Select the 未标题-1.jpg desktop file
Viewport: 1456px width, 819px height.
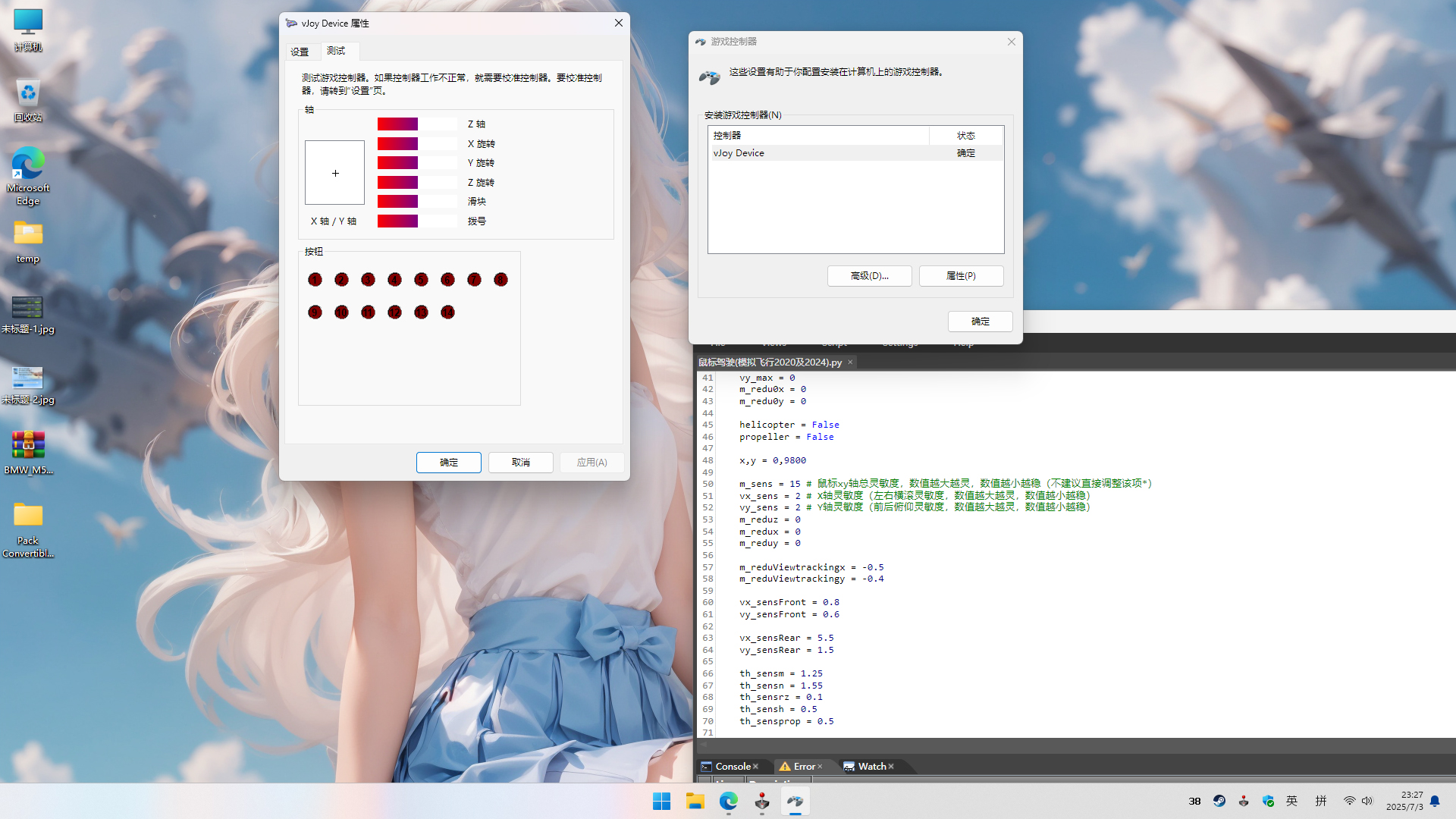point(28,314)
